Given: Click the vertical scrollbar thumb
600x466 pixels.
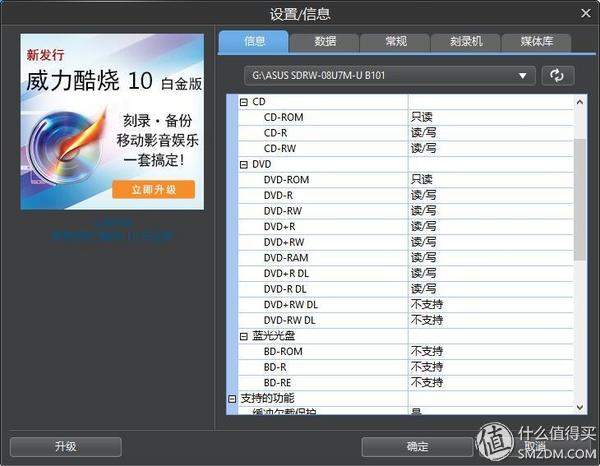Looking at the screenshot, I should (580, 200).
